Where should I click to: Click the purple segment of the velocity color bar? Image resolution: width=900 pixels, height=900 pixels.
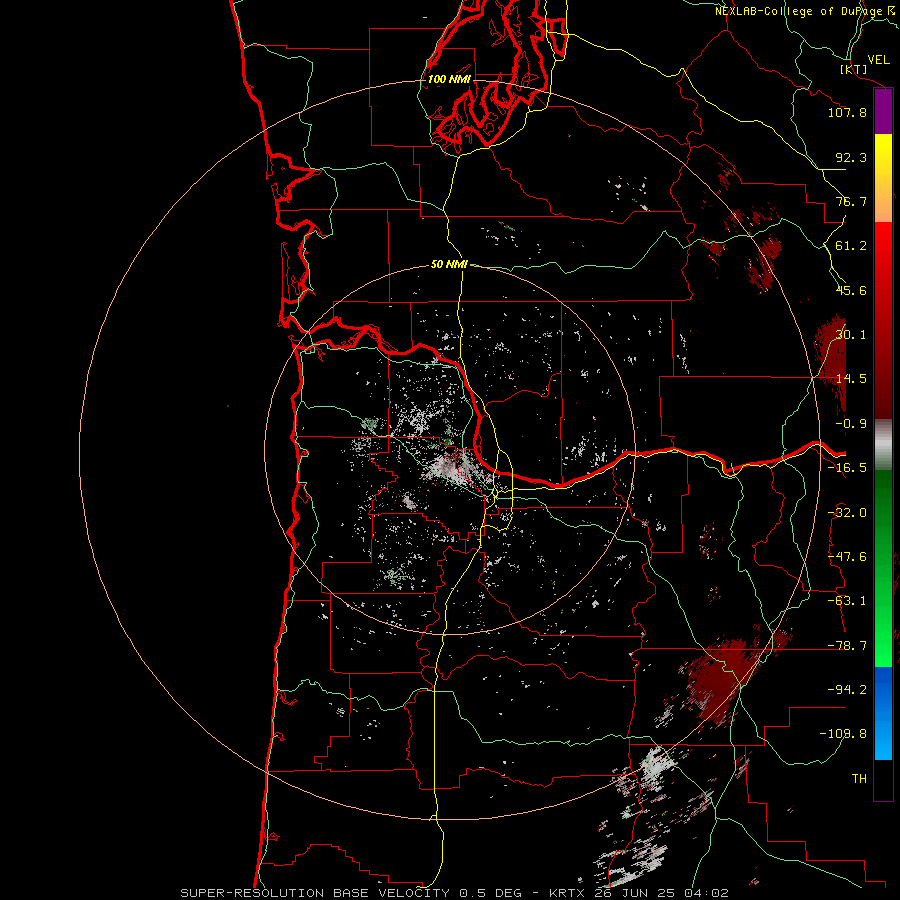pyautogui.click(x=883, y=112)
